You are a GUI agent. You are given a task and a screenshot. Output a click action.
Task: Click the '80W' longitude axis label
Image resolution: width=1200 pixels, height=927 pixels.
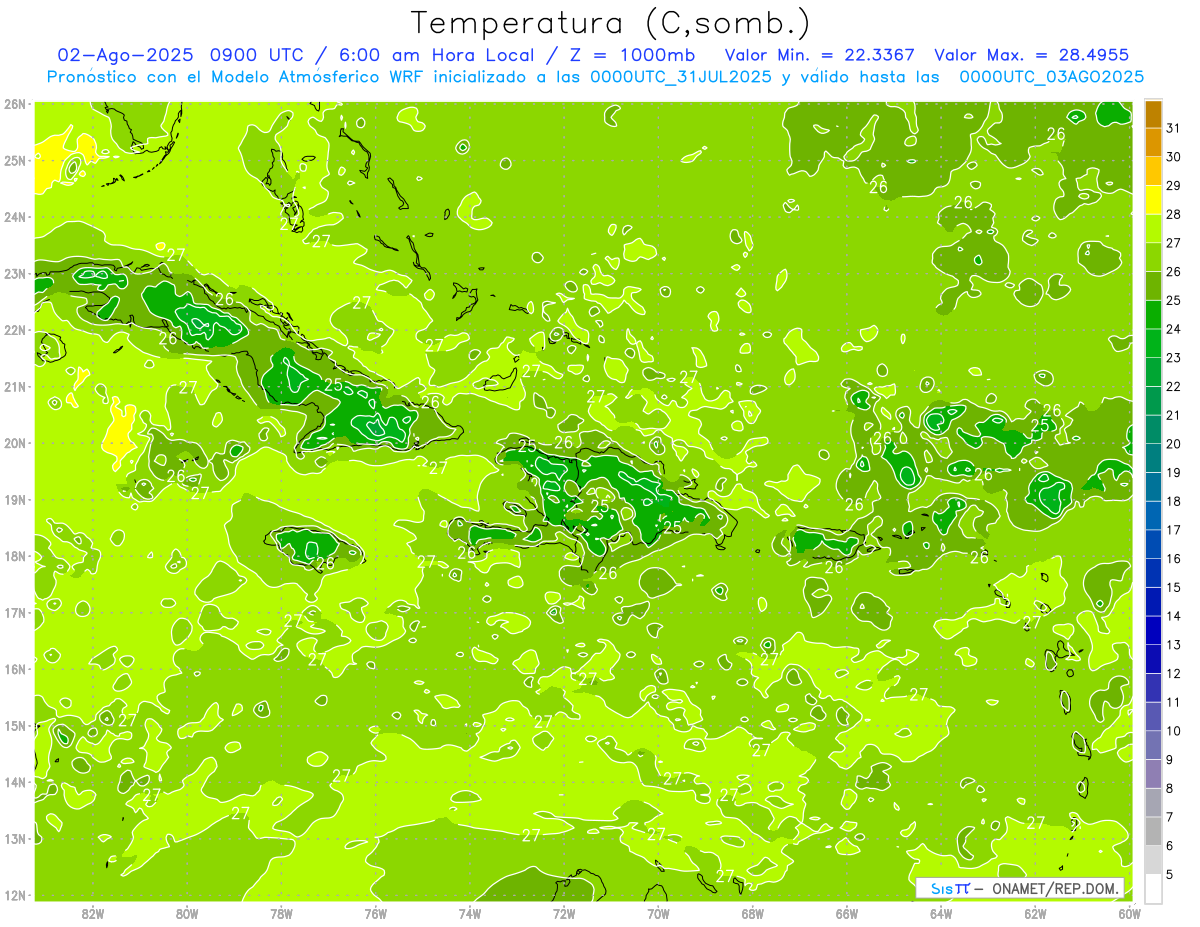pos(187,913)
